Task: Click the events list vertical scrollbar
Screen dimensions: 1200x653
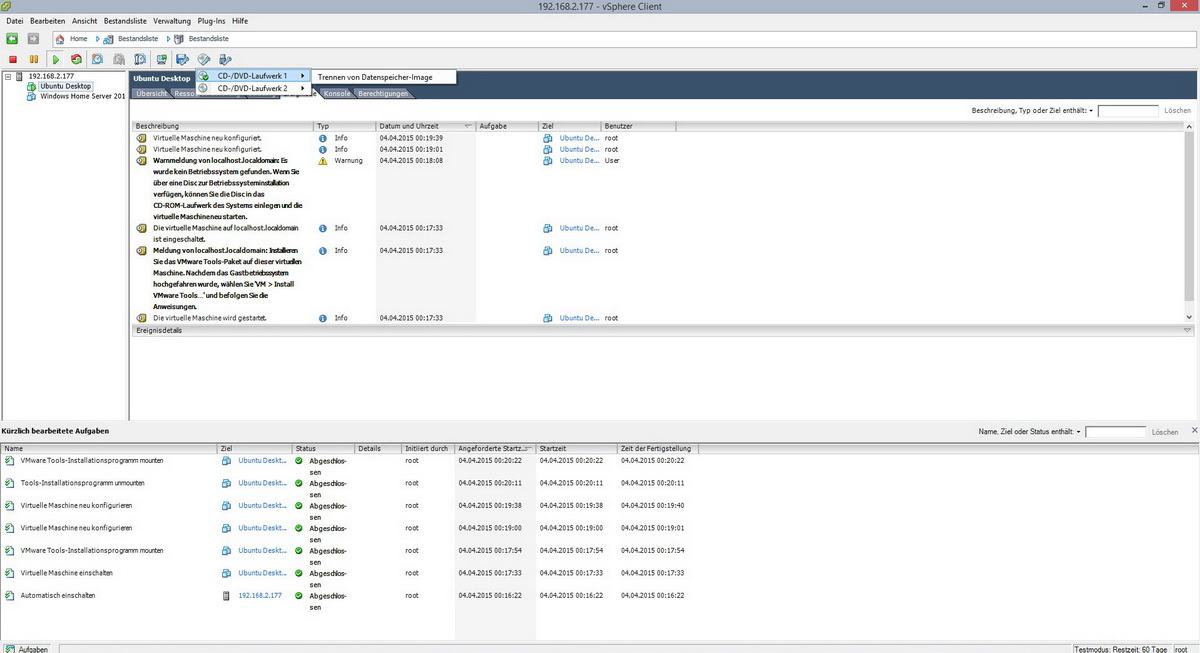Action: [1189, 222]
